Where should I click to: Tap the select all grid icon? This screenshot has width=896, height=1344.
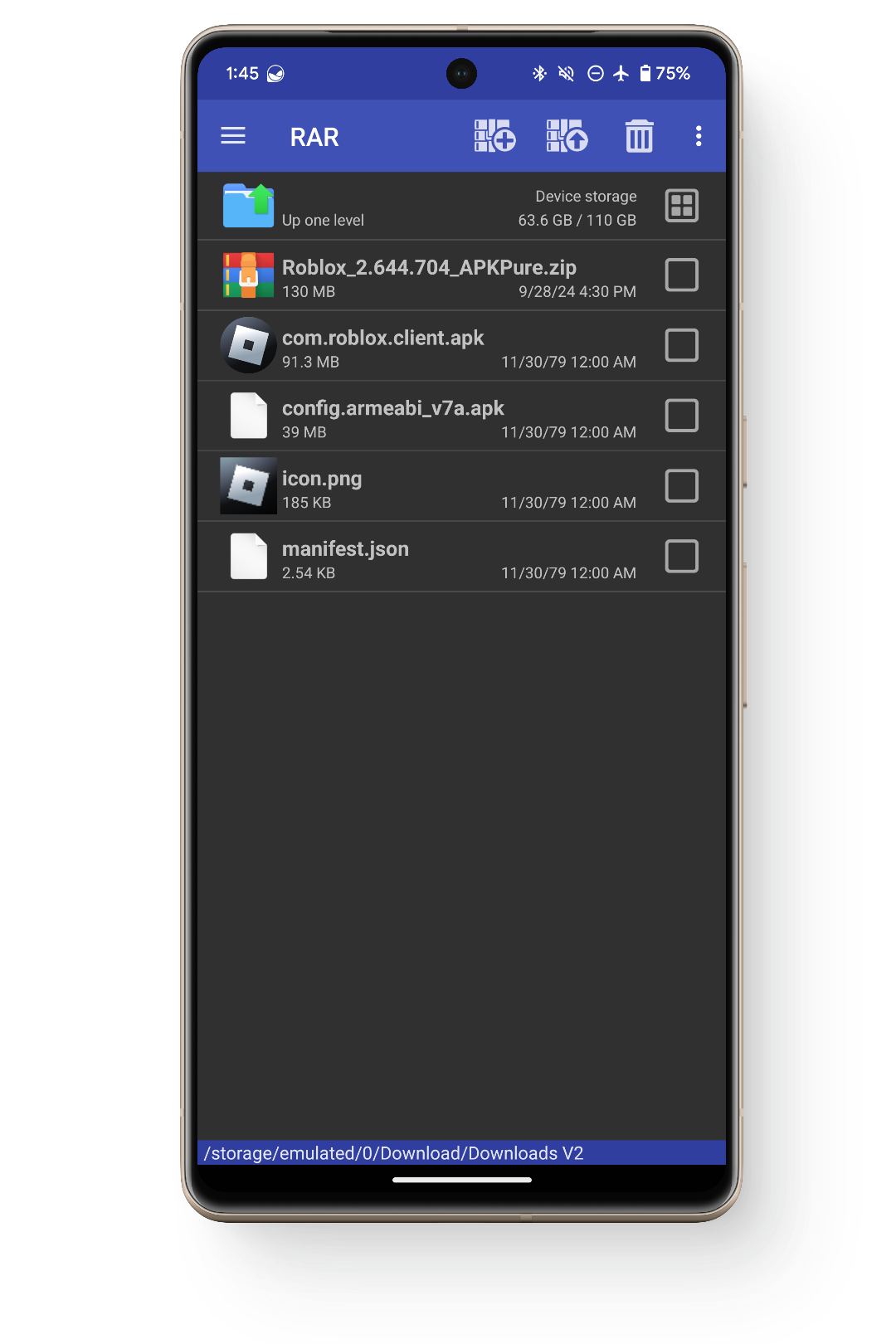682,206
